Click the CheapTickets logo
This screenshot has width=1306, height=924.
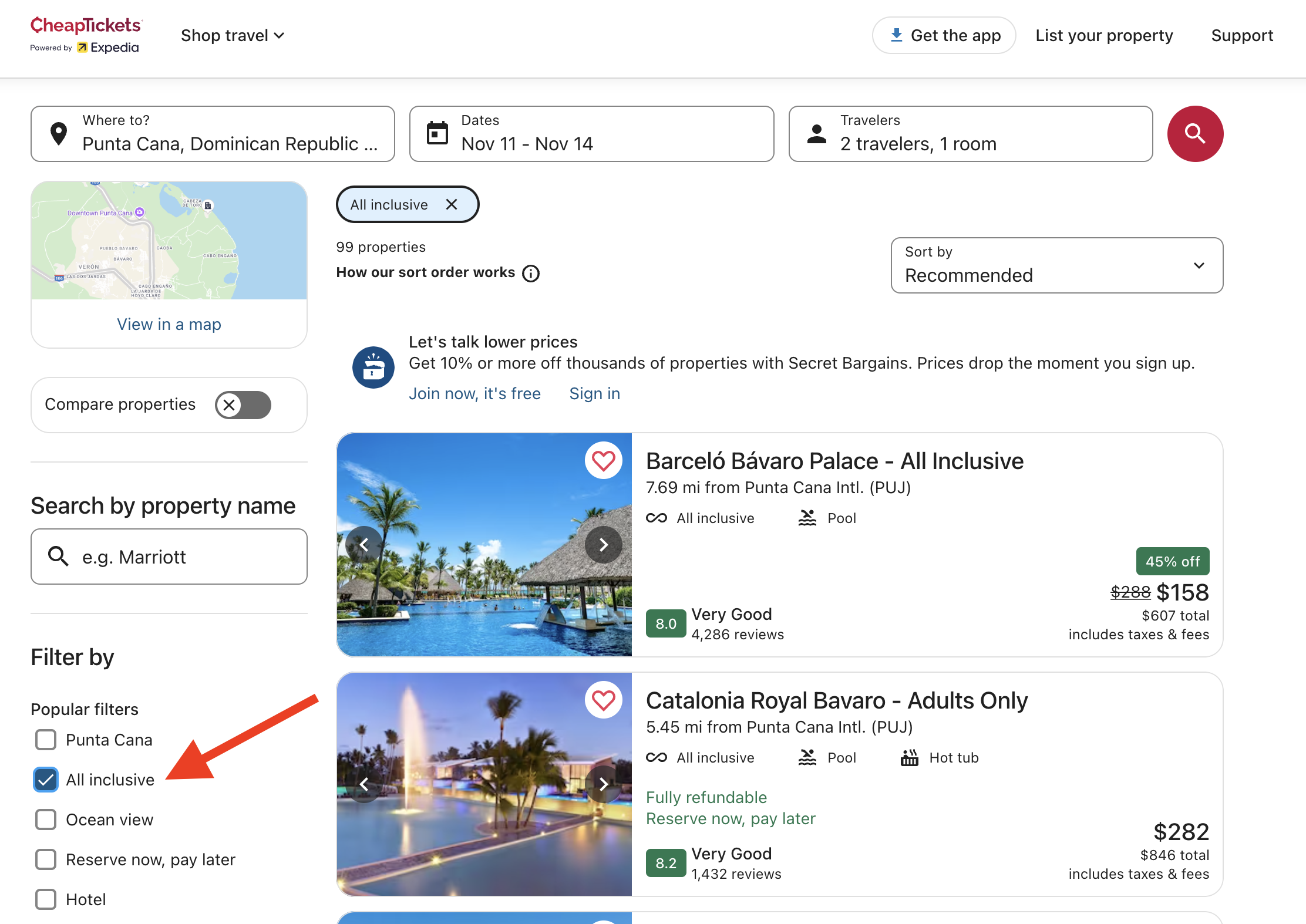[86, 26]
